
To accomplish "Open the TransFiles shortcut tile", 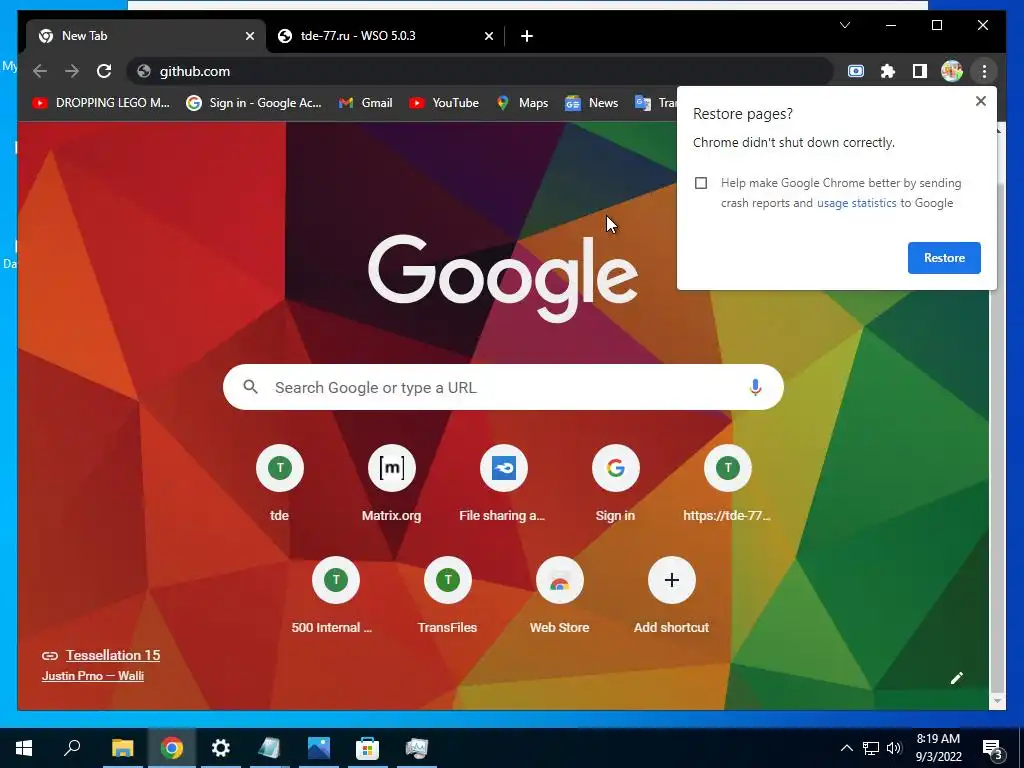I will 447,594.
